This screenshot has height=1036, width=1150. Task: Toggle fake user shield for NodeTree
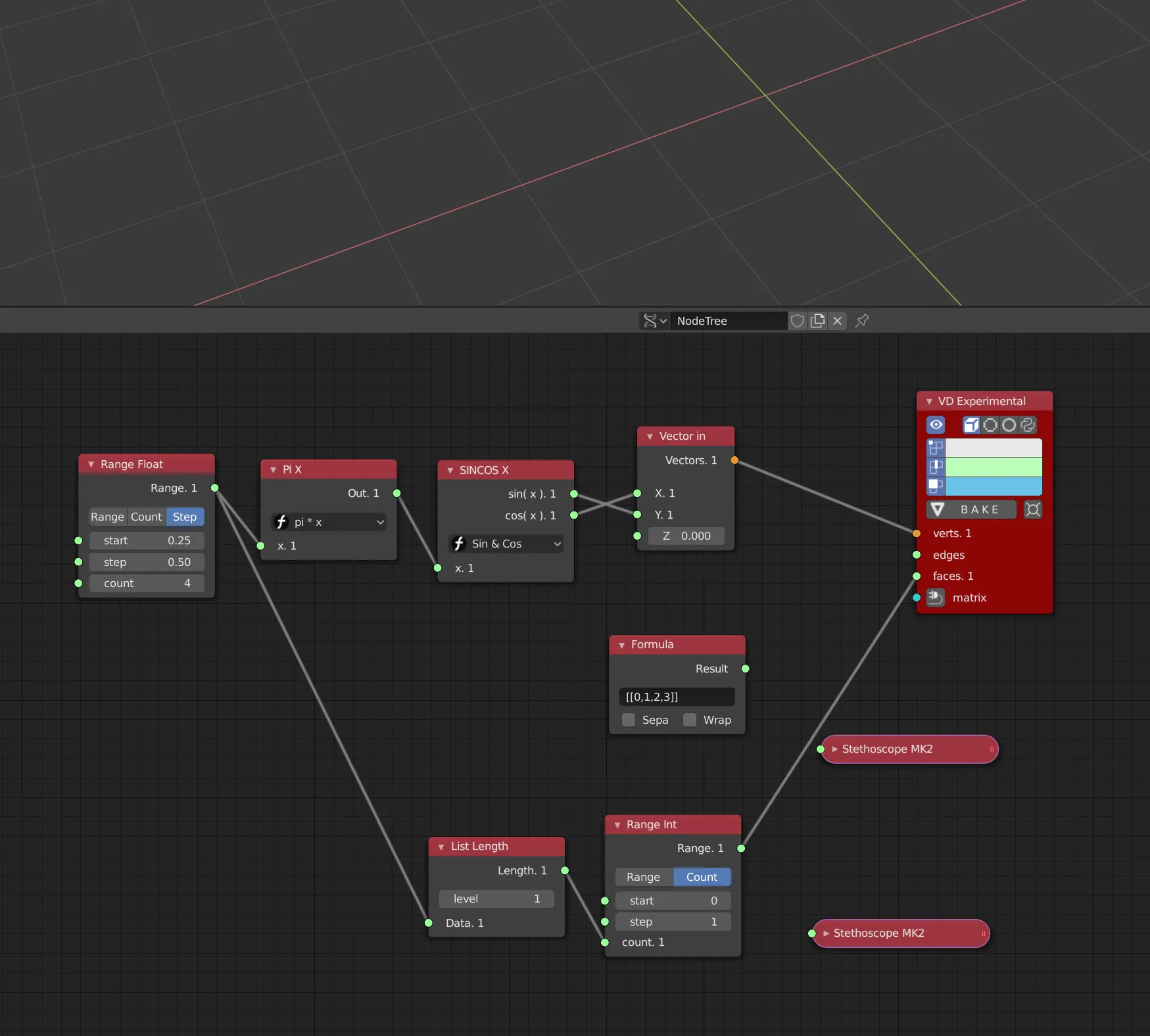point(797,321)
